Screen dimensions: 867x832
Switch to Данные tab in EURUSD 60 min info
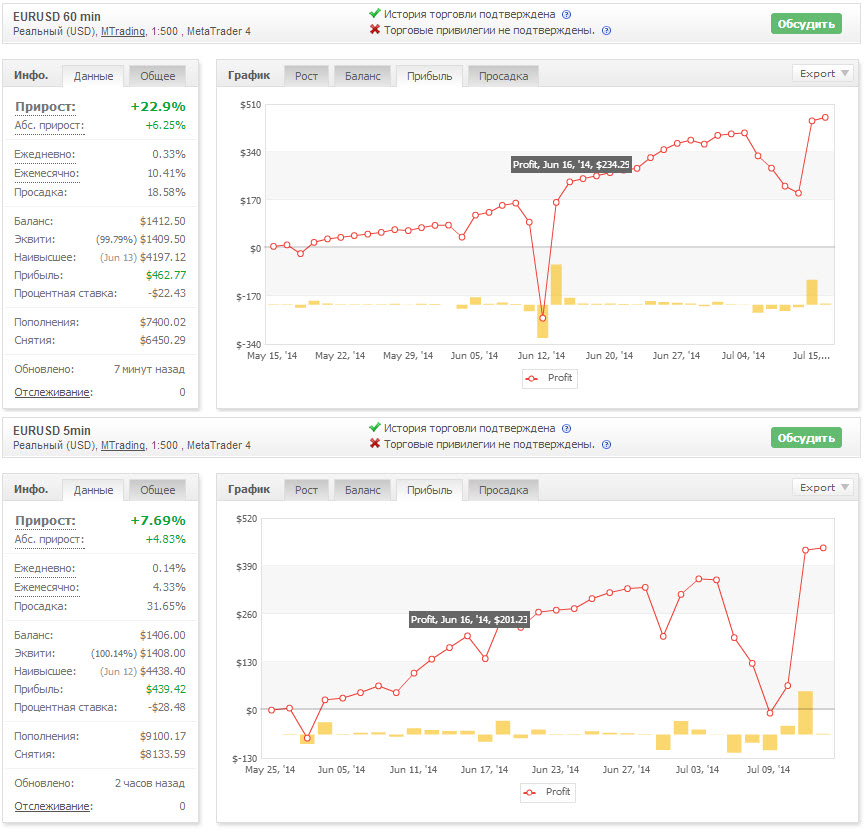tap(93, 76)
